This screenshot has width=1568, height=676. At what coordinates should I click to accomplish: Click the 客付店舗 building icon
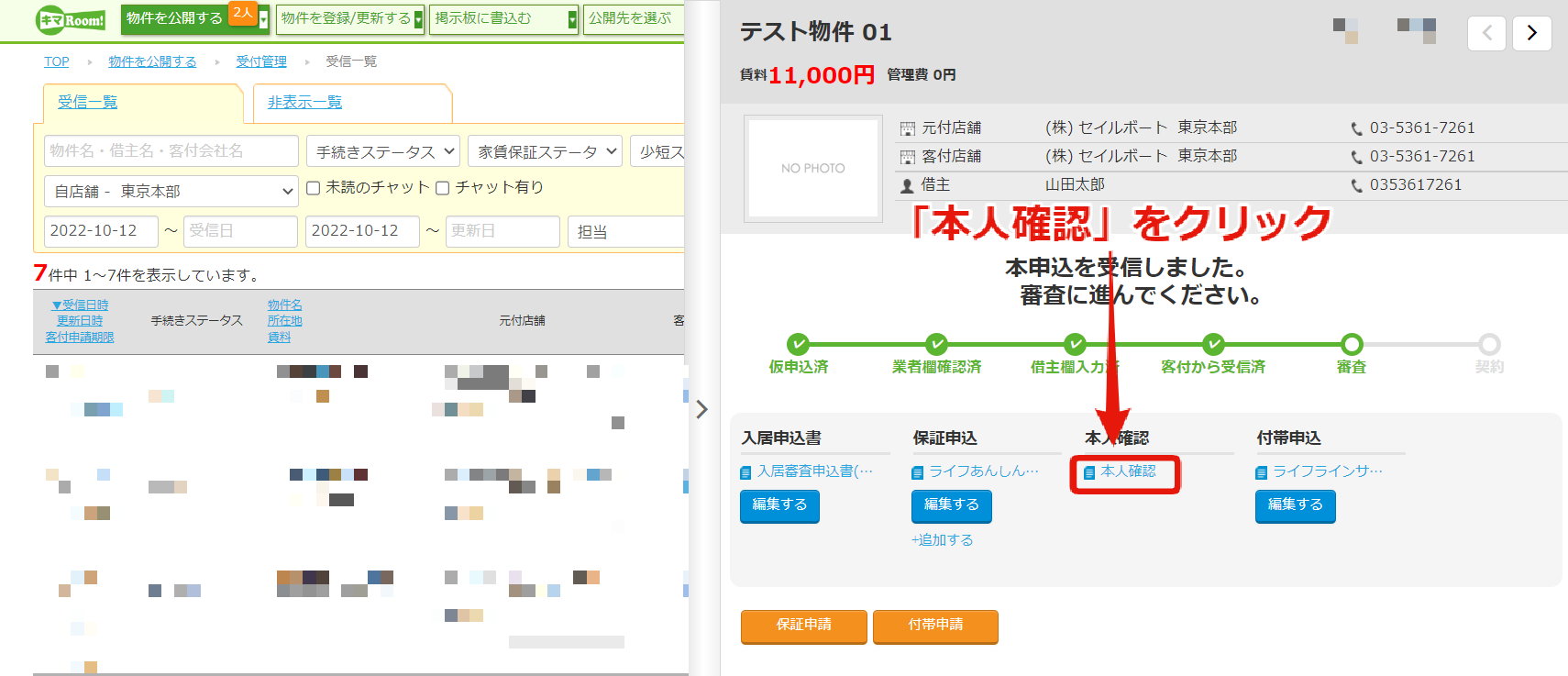(908, 157)
